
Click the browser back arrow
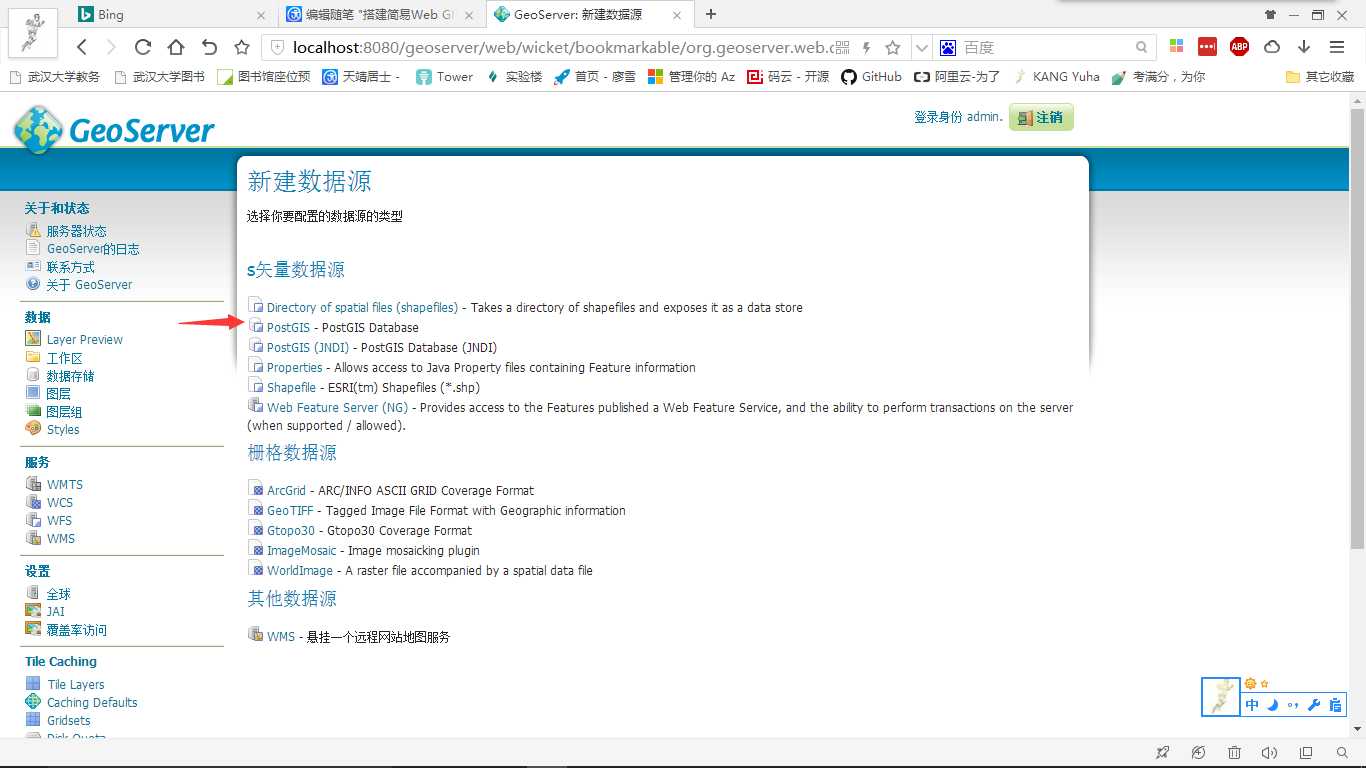(x=82, y=47)
